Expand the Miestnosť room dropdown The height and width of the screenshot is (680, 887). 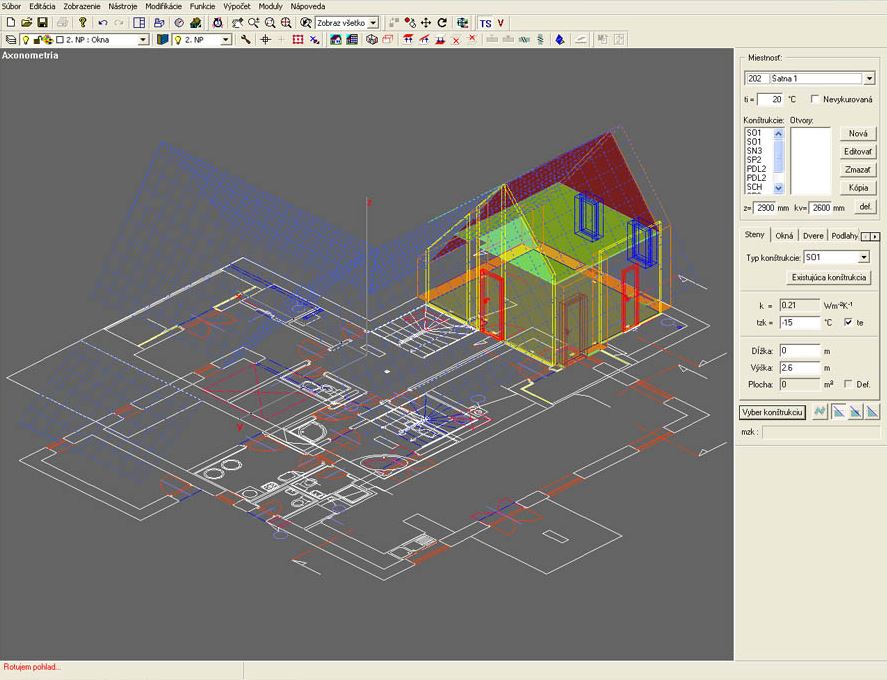point(868,78)
